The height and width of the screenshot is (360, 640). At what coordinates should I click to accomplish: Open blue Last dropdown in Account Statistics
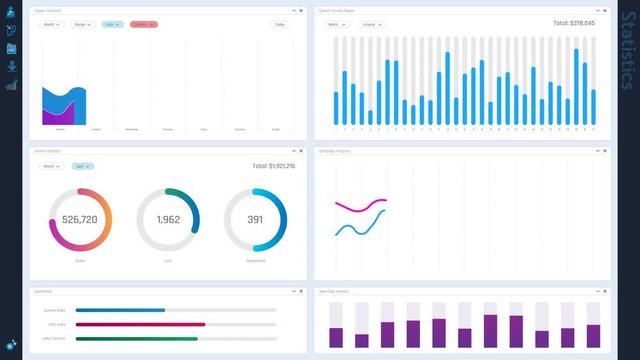83,166
